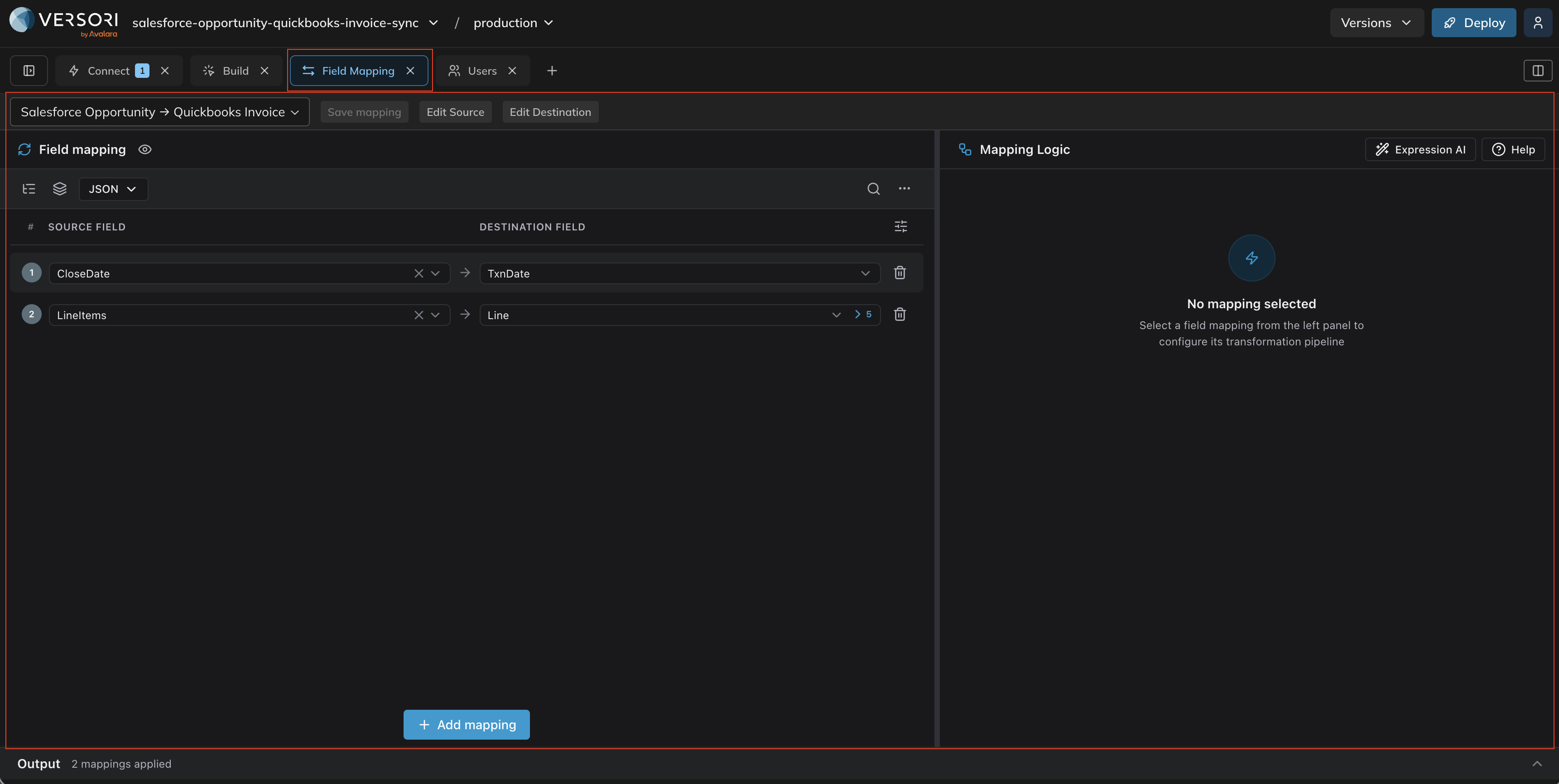The width and height of the screenshot is (1559, 784).
Task: Switch to tree list view icon
Action: point(29,189)
